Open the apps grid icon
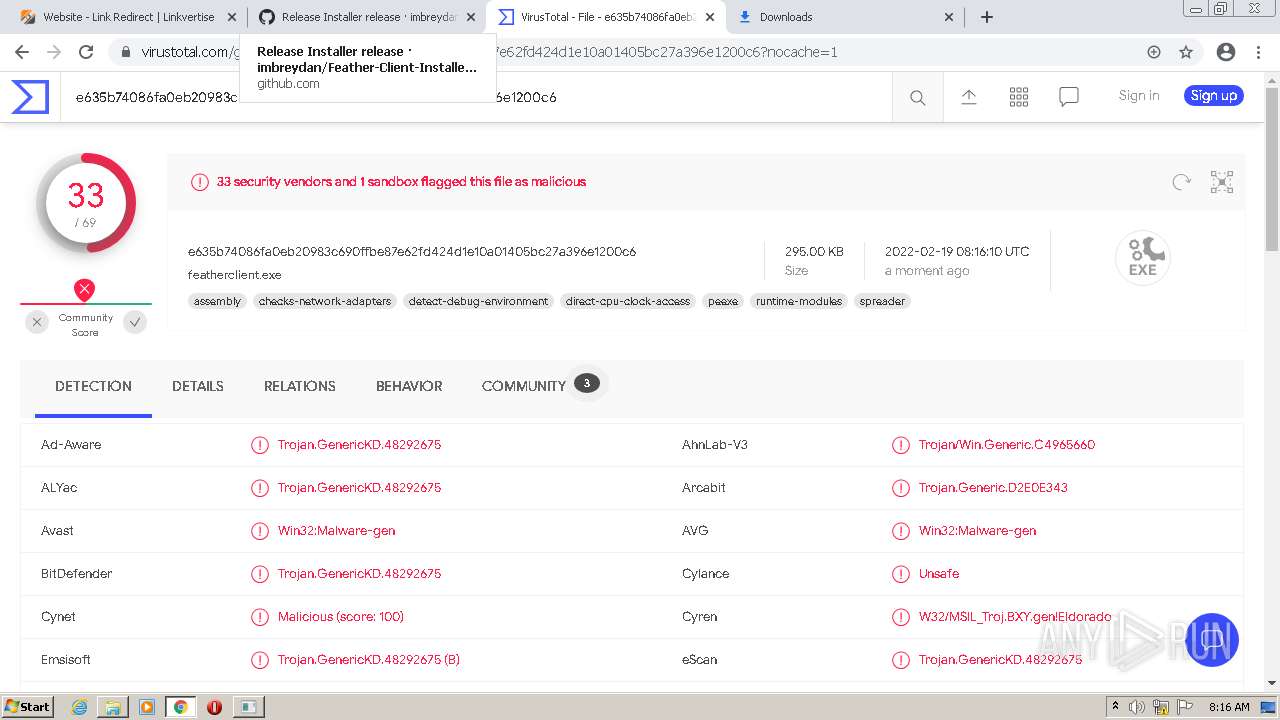Image resolution: width=1280 pixels, height=720 pixels. tap(1019, 97)
